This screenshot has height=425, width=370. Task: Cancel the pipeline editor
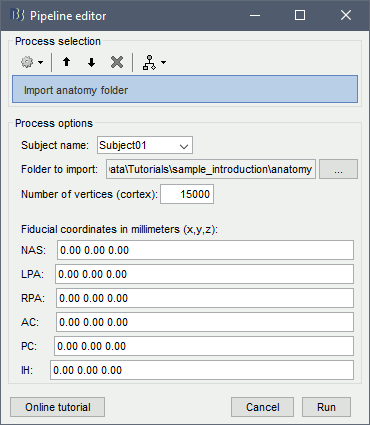tap(262, 407)
